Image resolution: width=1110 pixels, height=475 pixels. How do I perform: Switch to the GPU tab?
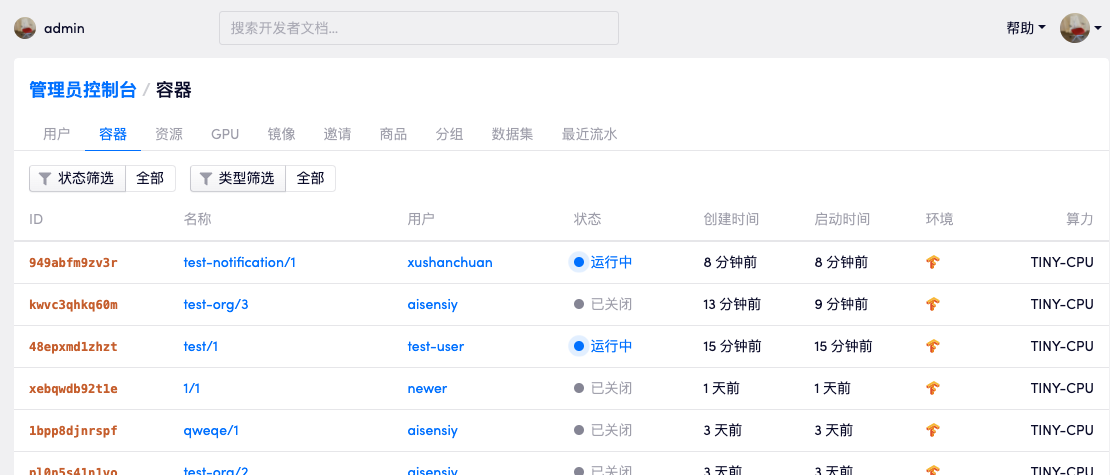click(x=225, y=134)
